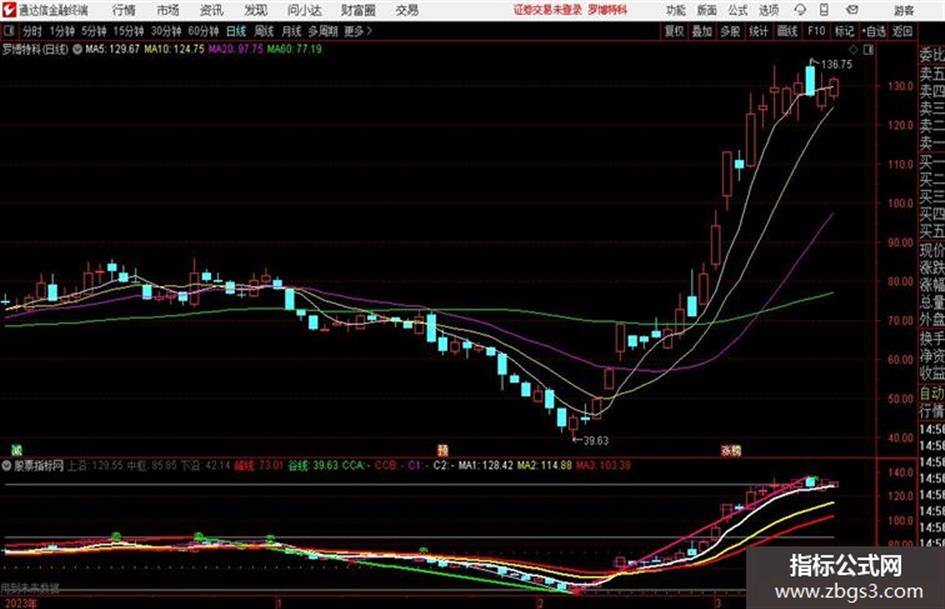Viewport: 945px width, 609px height.
Task: Open the 多周期 multi-period view
Action: click(x=323, y=31)
